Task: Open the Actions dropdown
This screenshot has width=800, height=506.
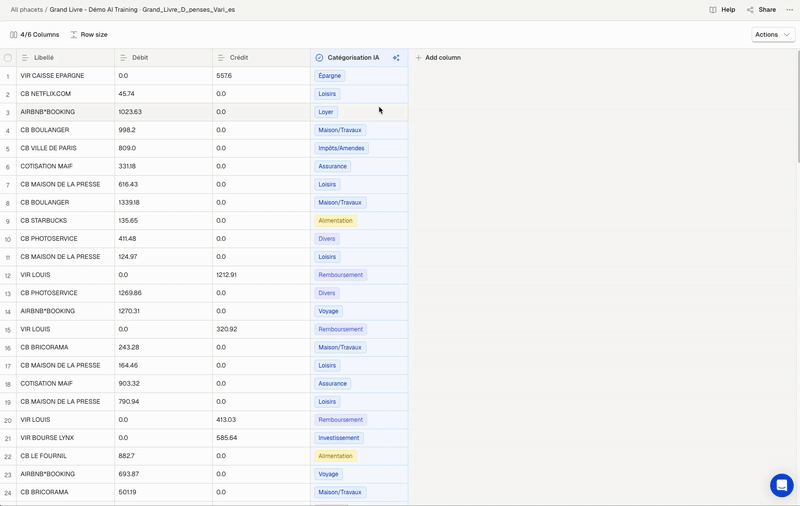Action: click(773, 35)
